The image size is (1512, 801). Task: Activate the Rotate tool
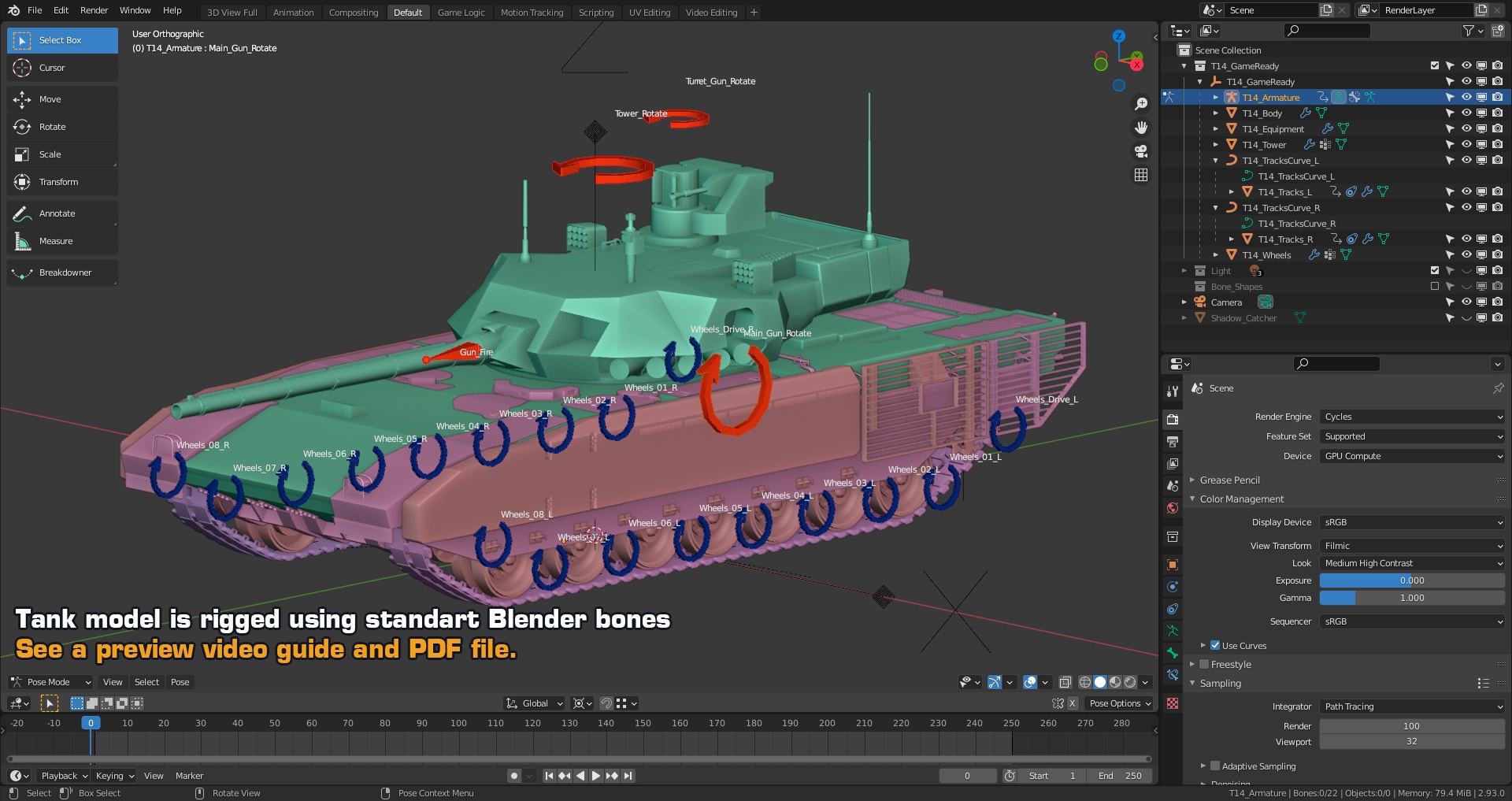coord(62,127)
